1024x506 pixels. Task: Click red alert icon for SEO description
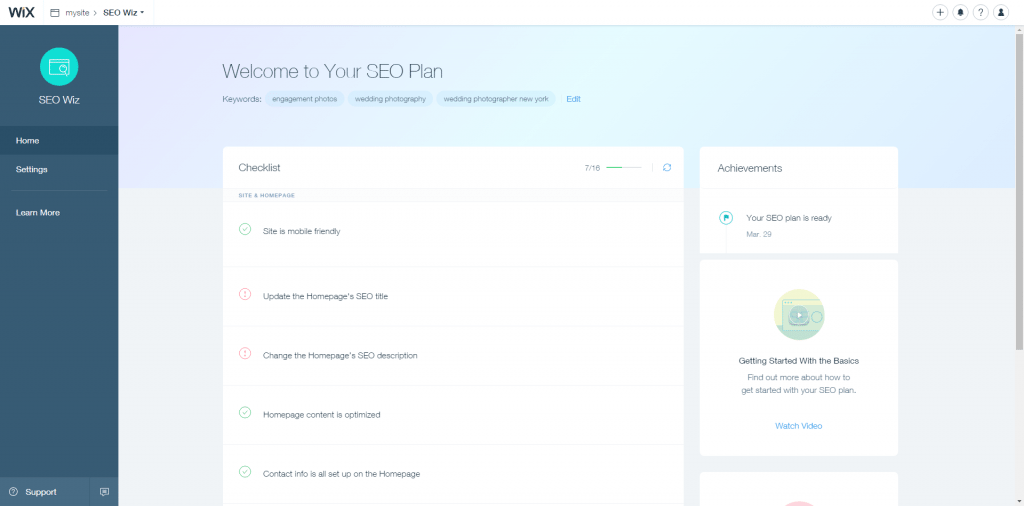[245, 353]
